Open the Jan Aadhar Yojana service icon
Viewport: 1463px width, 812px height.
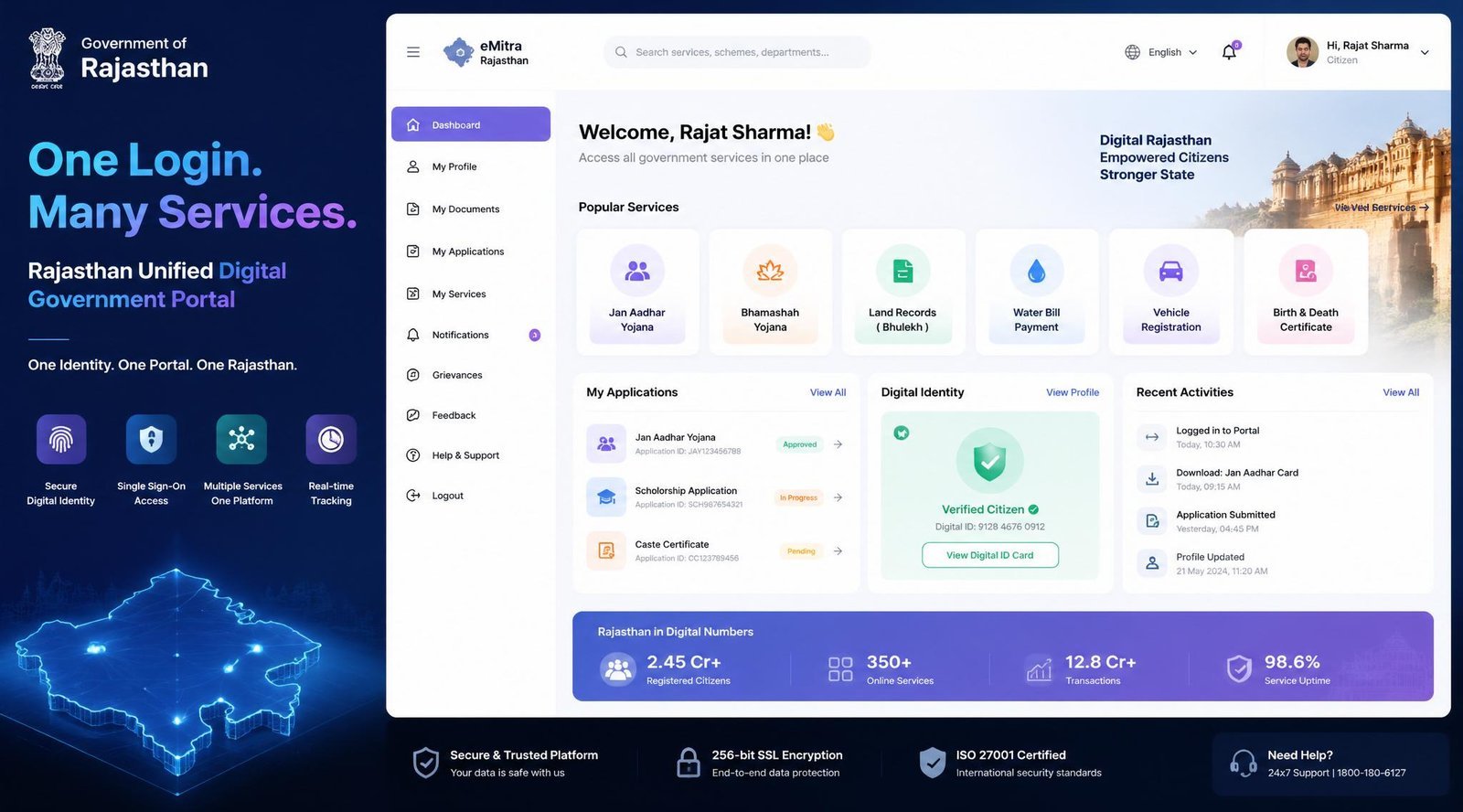point(637,271)
